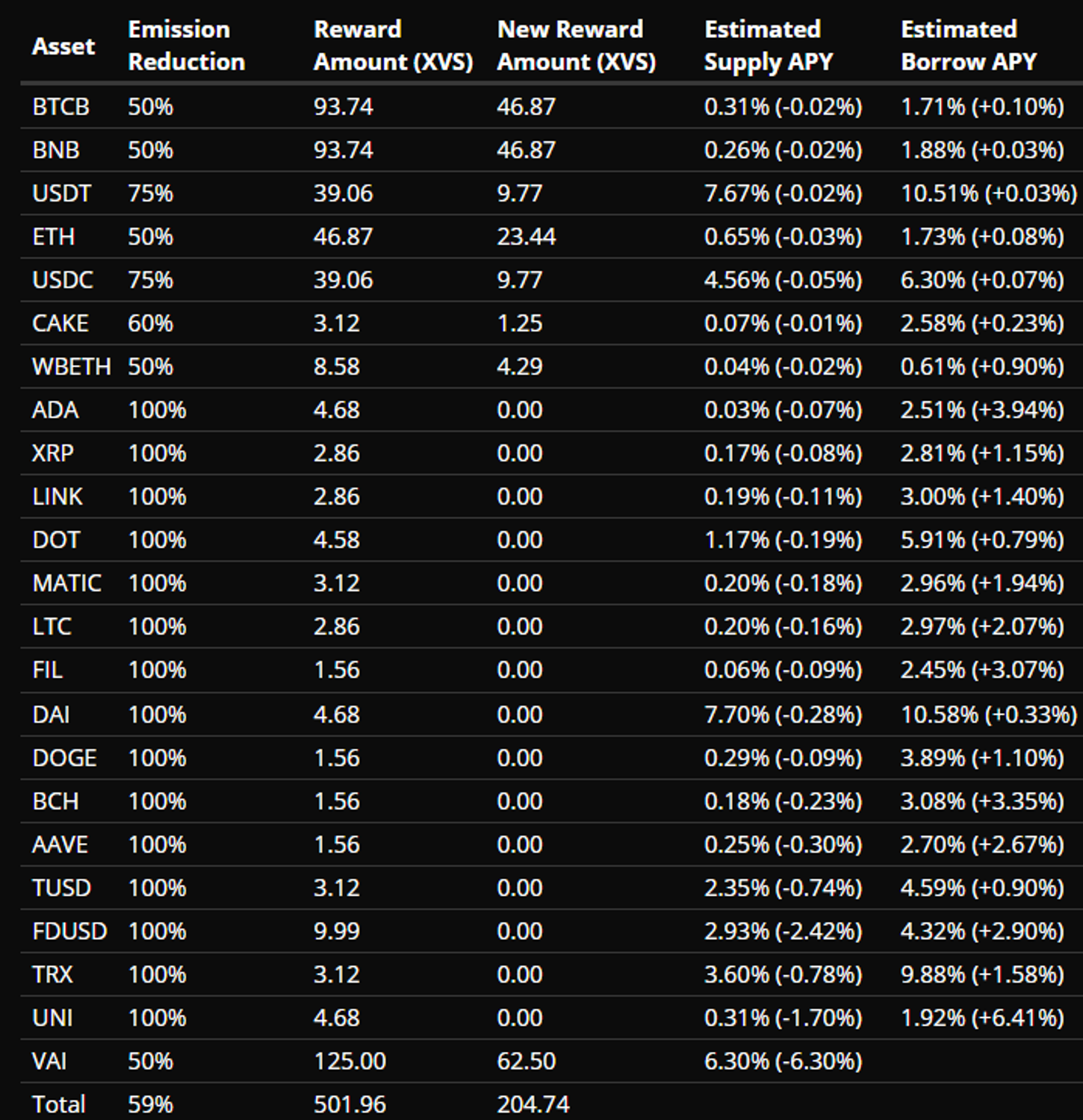The image size is (1083, 1120).
Task: Click the Total emission reduction 59%
Action: click(x=150, y=1104)
